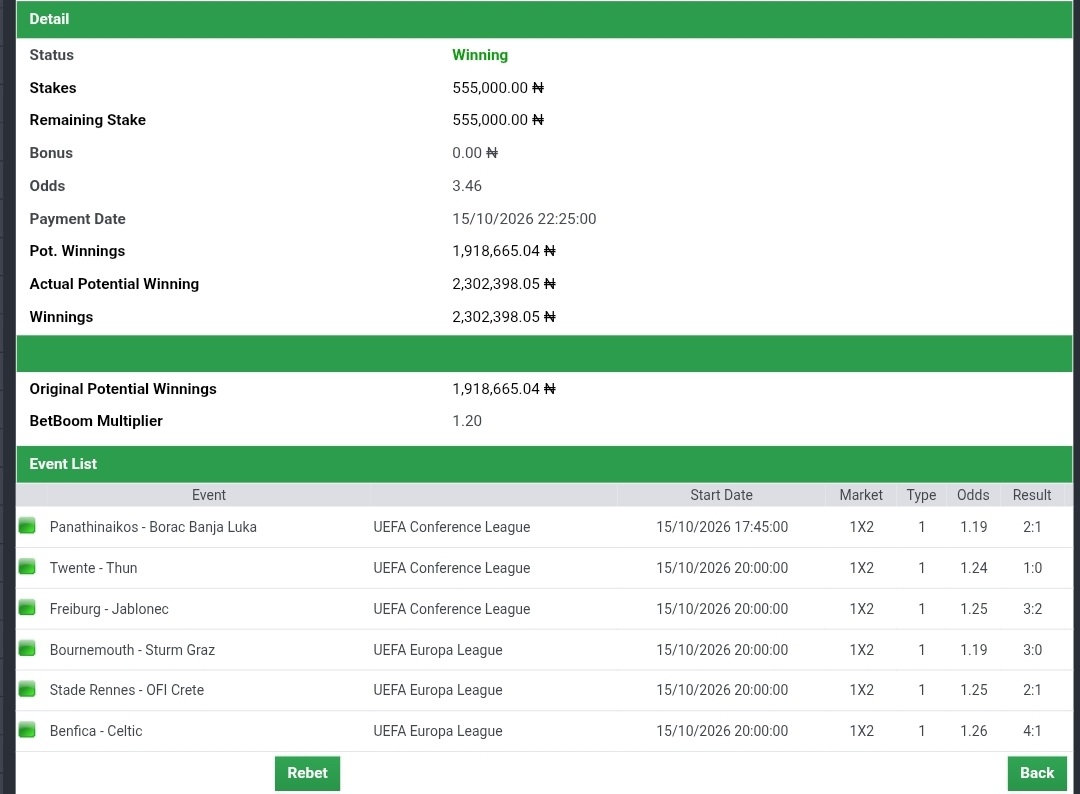
Task: Click the Freiburg - Jablonec event
Action: tap(109, 609)
